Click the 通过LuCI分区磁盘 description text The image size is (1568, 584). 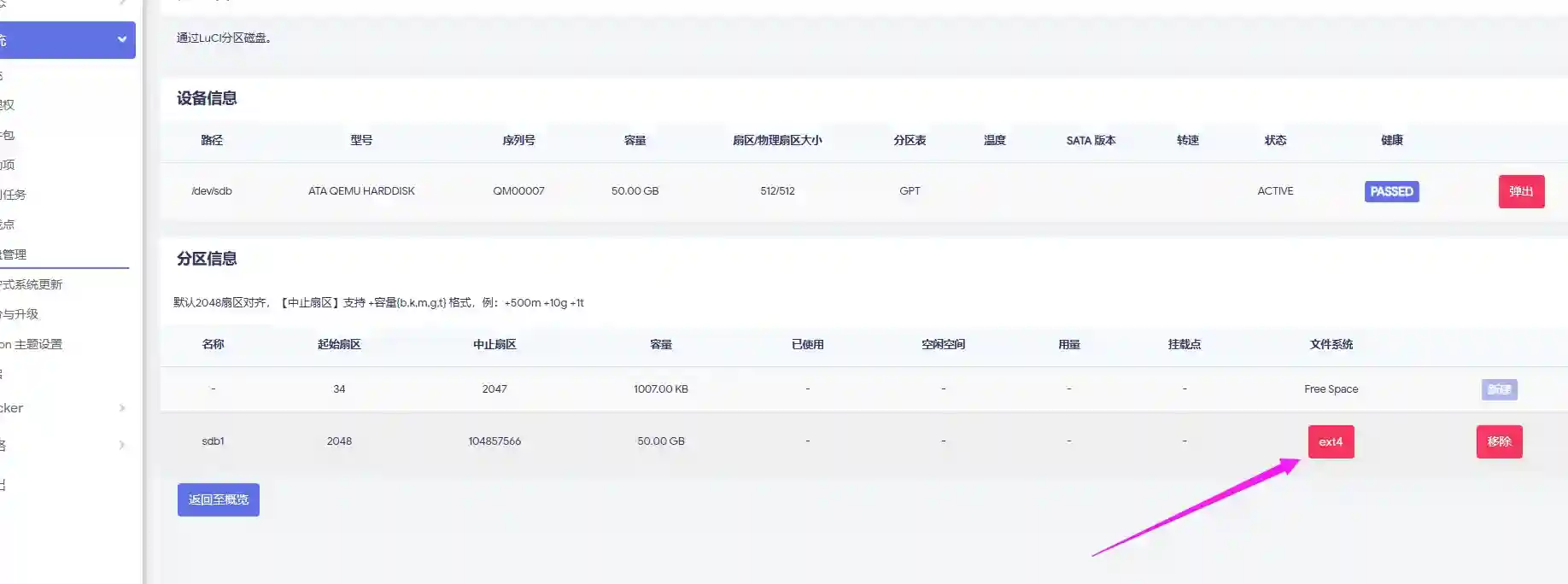point(224,38)
